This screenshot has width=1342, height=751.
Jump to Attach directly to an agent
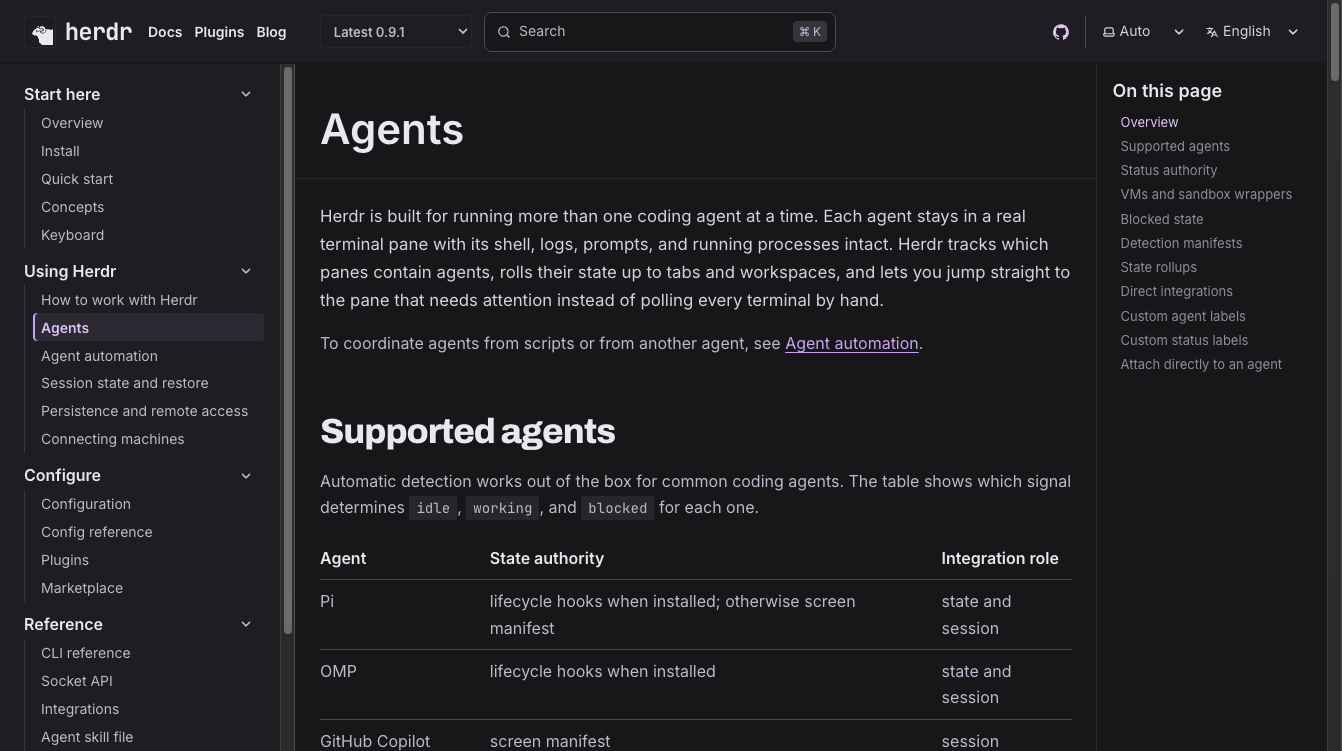point(1201,364)
